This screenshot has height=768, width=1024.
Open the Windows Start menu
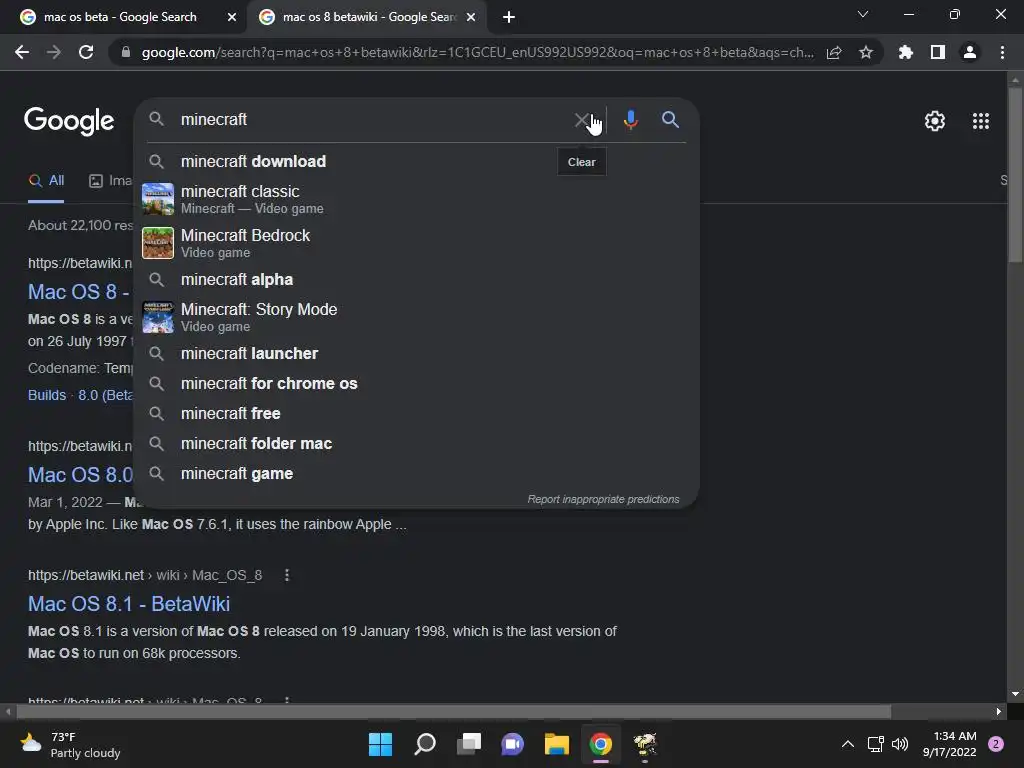click(380, 744)
